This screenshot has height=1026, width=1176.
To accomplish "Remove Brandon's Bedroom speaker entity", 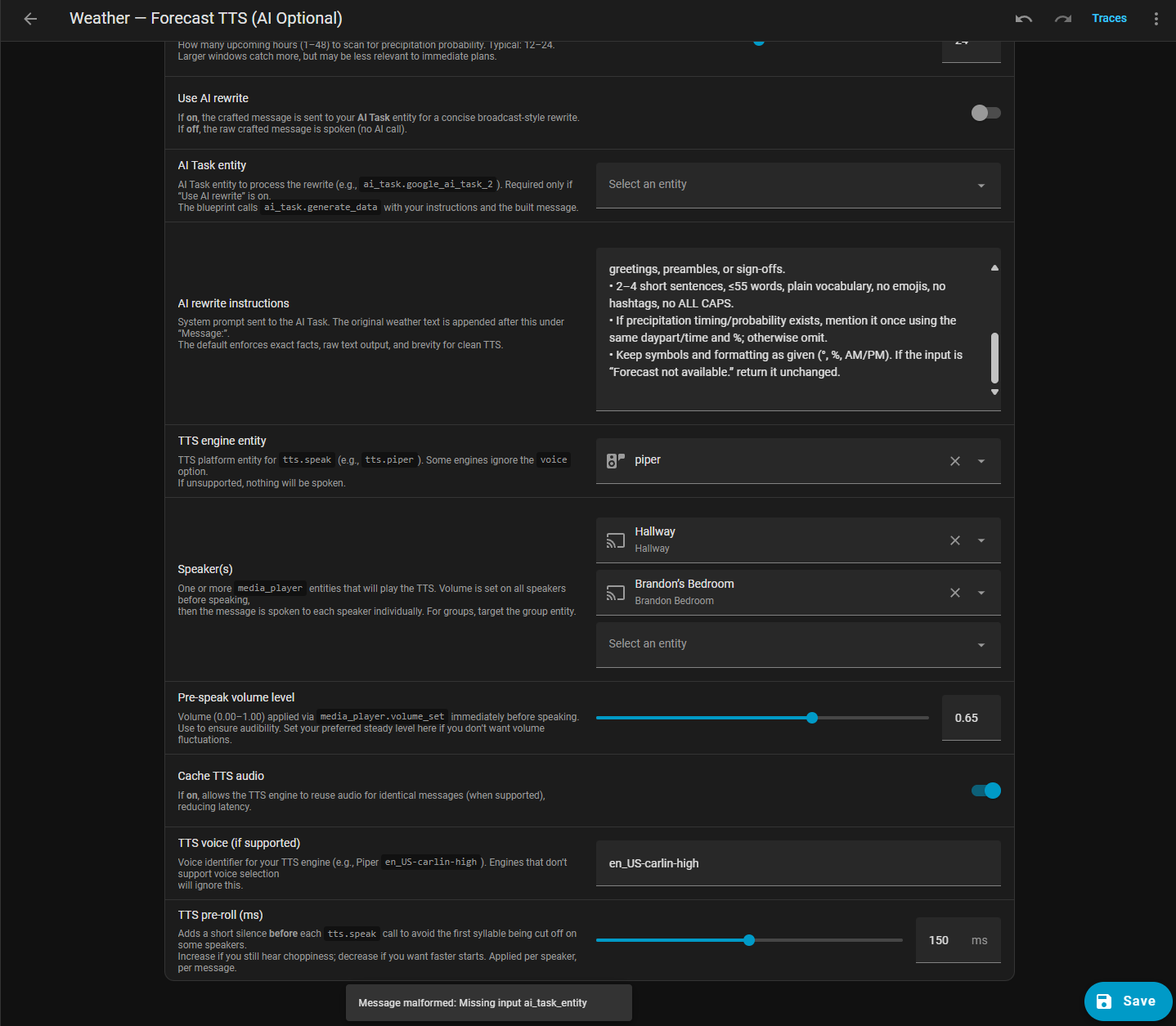I will tap(954, 593).
